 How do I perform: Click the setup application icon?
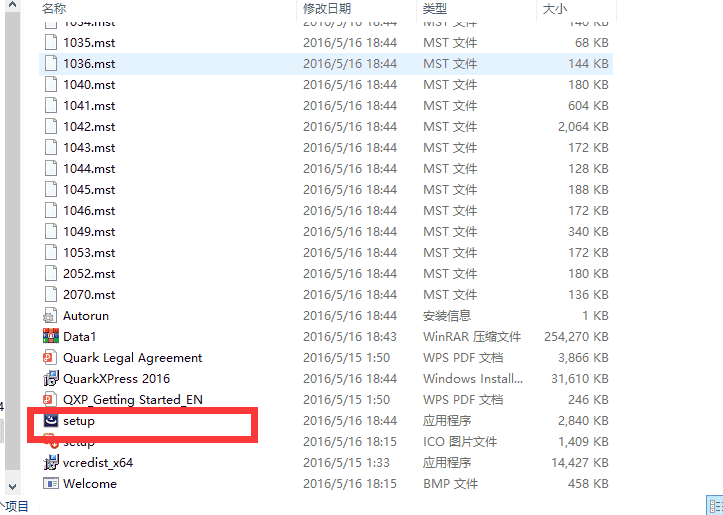pos(51,420)
